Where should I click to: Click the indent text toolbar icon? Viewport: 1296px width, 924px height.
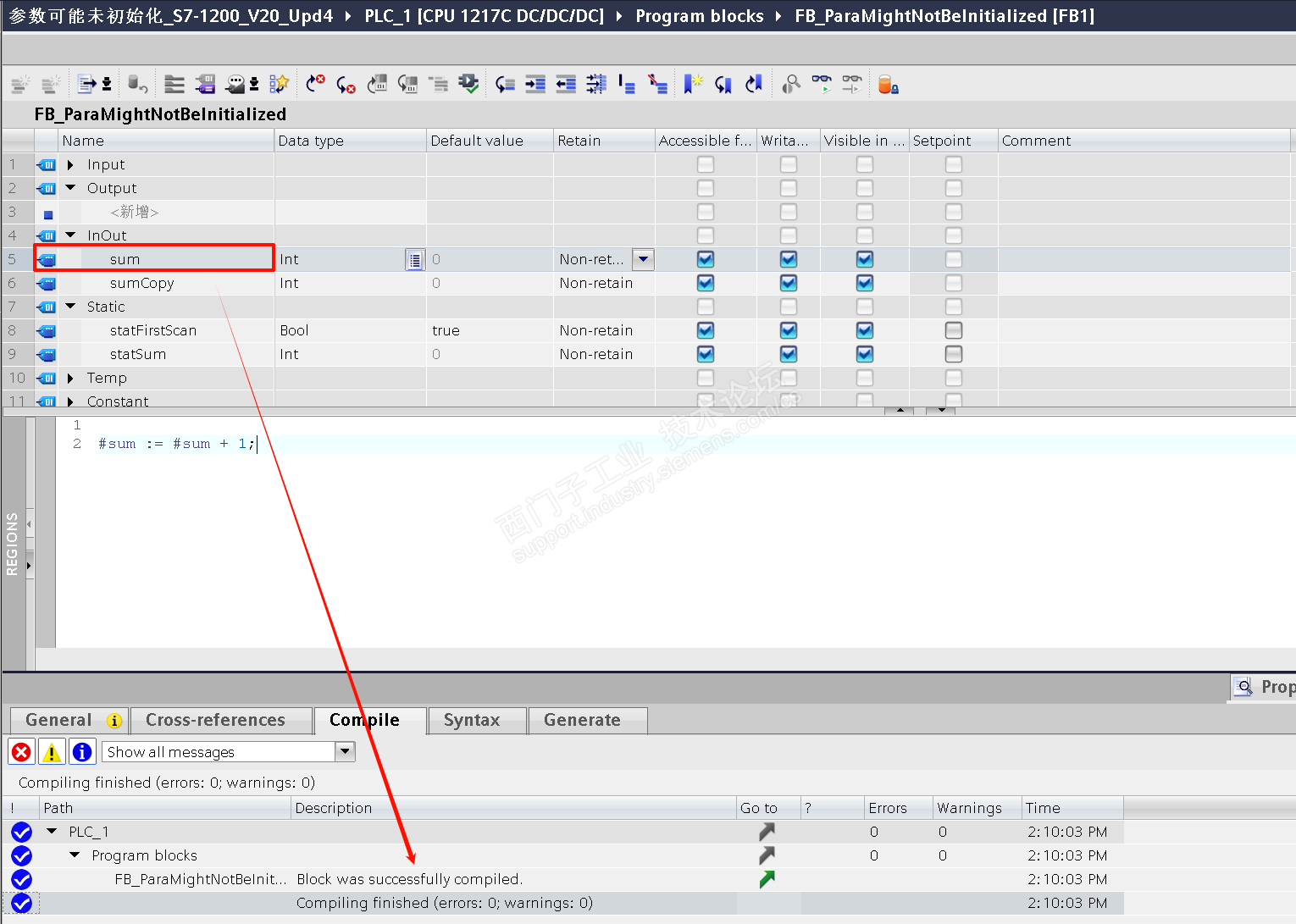pos(535,84)
